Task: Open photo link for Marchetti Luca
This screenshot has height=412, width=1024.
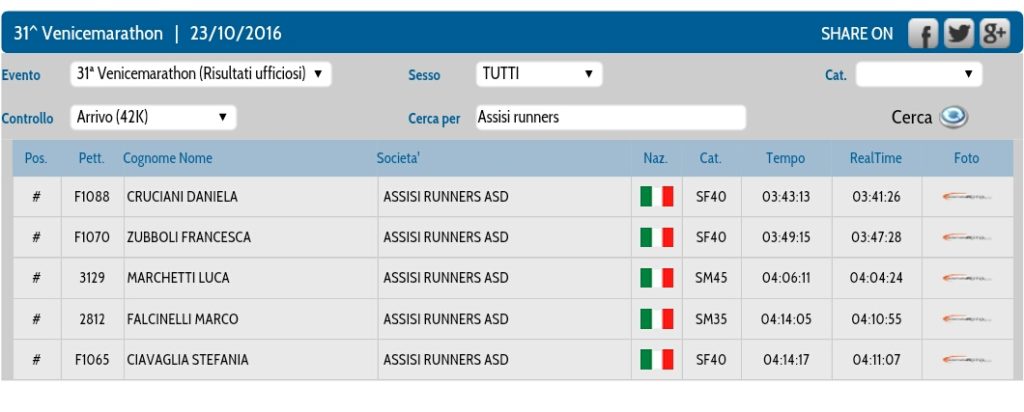Action: [x=967, y=277]
